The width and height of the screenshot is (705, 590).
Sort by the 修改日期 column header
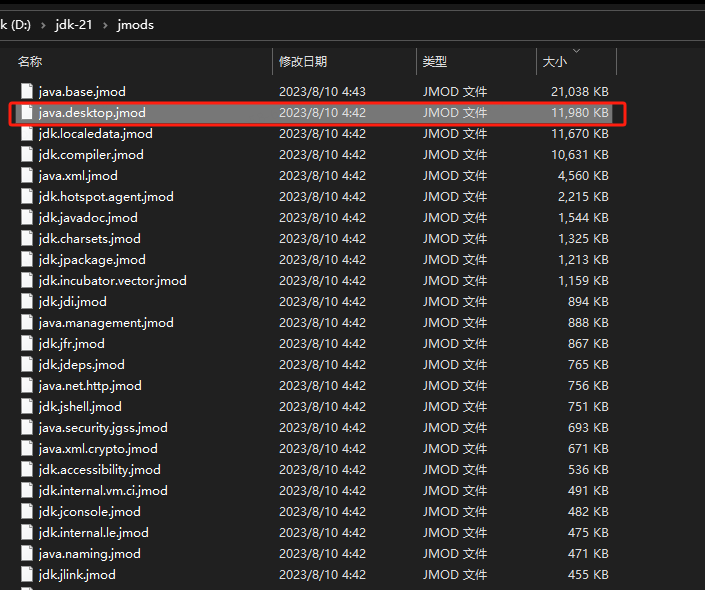point(303,62)
